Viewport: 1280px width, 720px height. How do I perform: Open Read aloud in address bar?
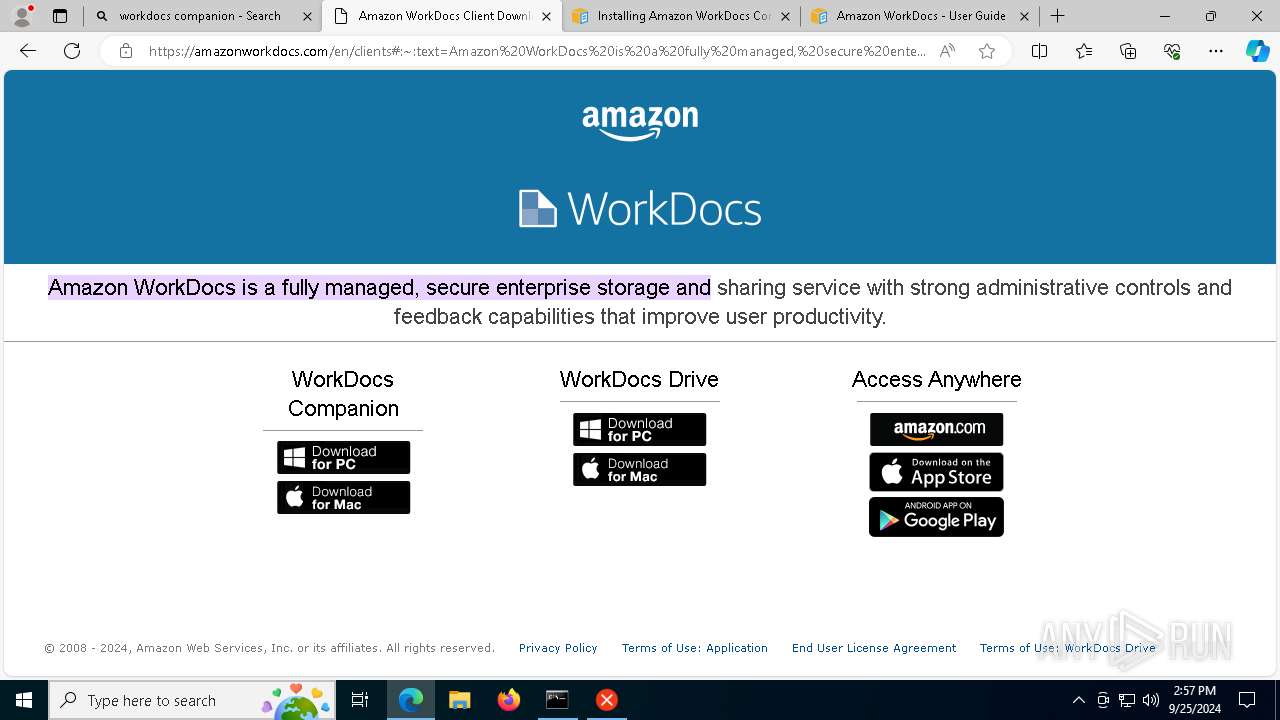point(947,51)
